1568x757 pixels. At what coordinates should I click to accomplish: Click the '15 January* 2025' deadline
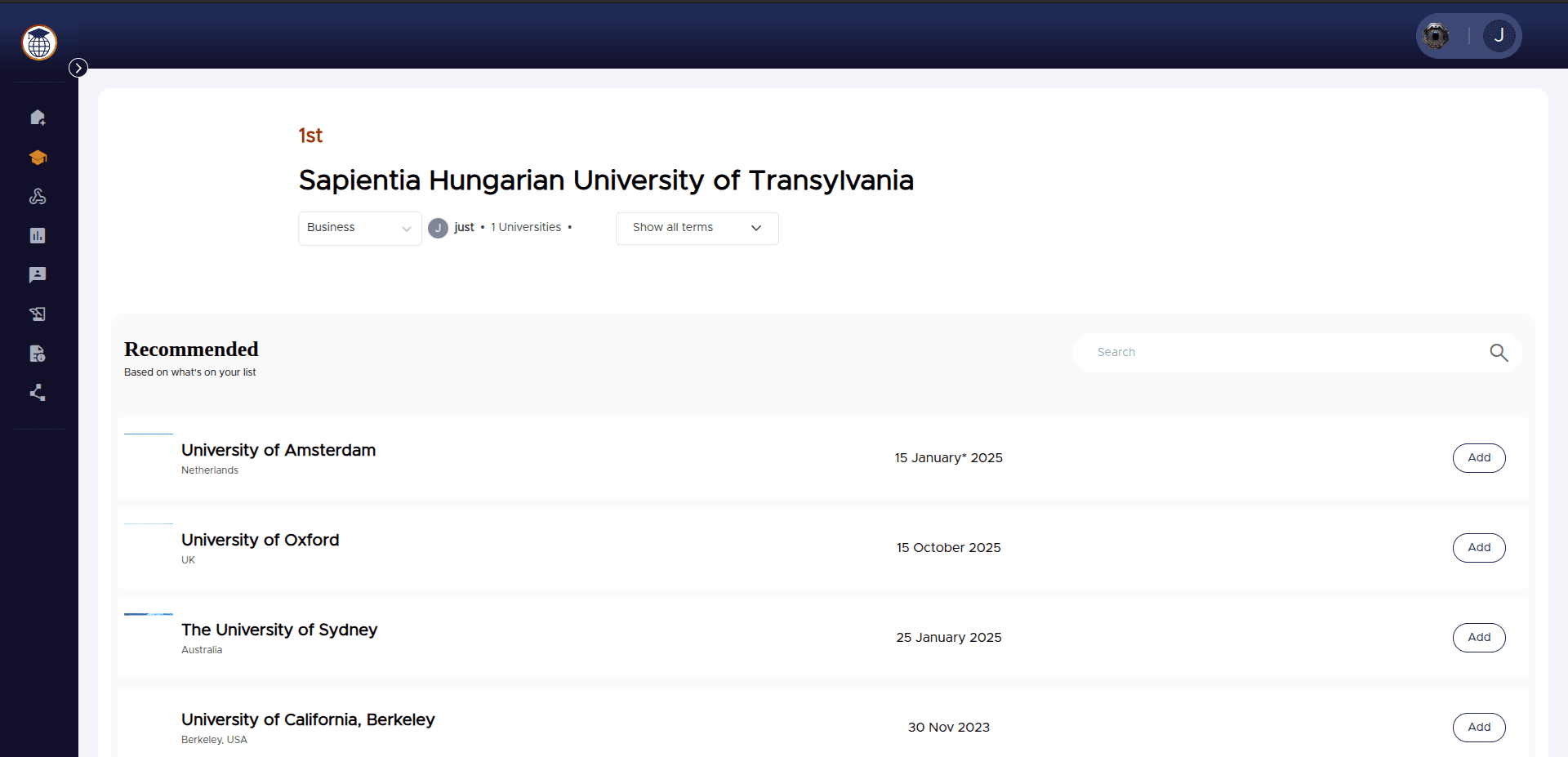[x=948, y=458]
